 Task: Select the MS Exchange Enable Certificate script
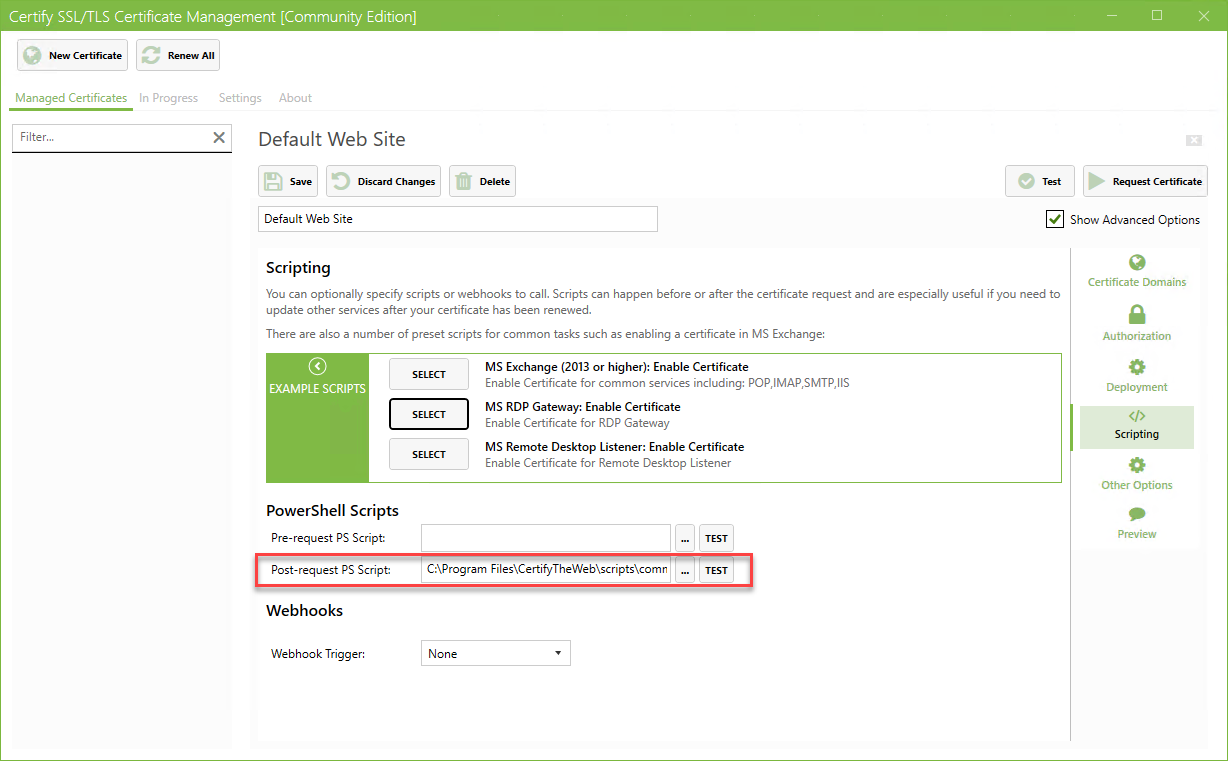pos(429,374)
